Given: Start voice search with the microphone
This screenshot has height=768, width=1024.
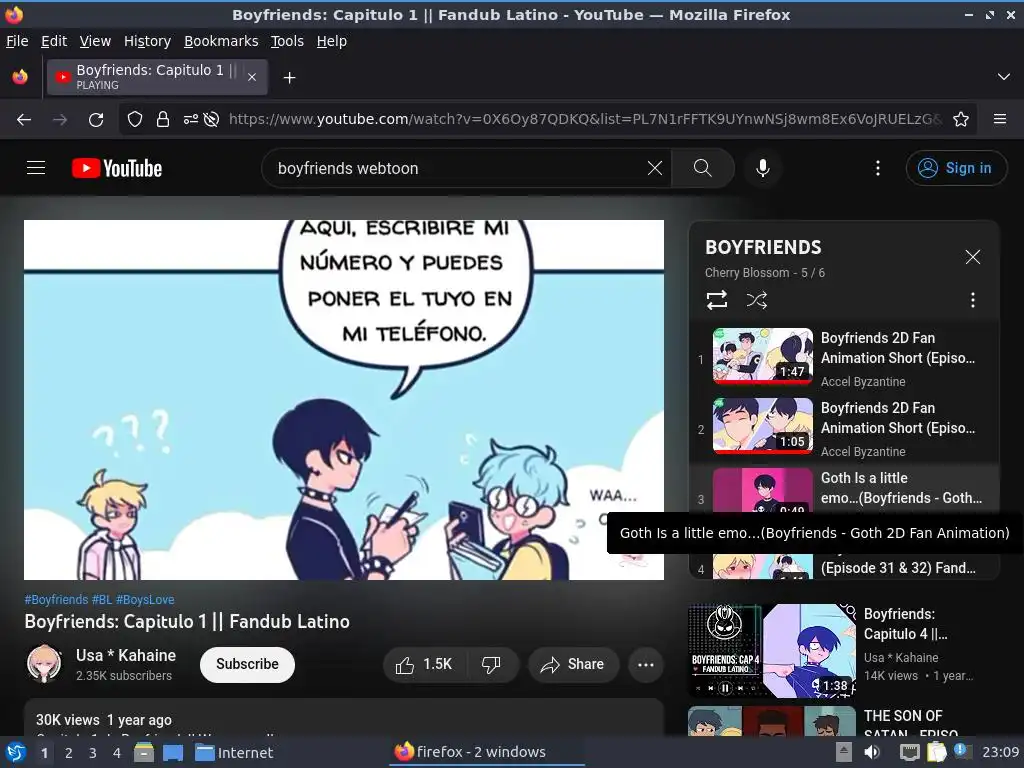Looking at the screenshot, I should click(762, 168).
